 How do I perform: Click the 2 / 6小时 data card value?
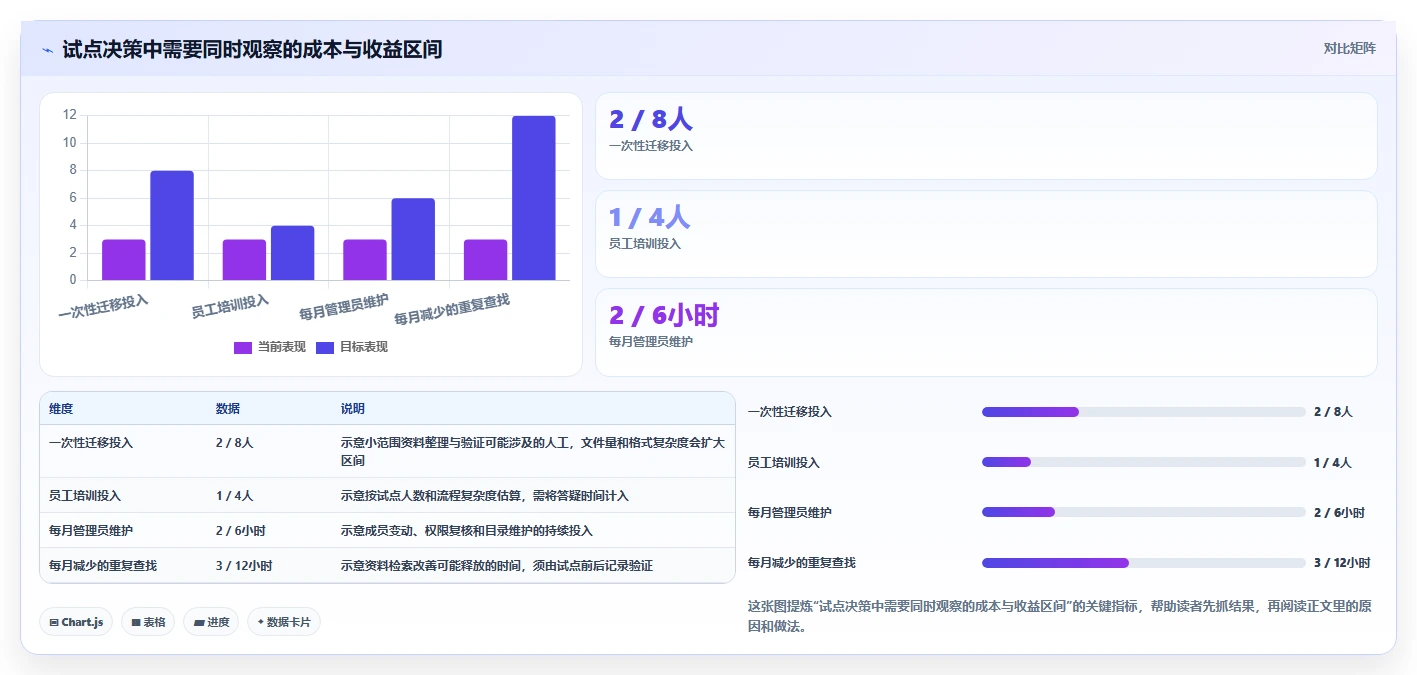click(x=664, y=316)
